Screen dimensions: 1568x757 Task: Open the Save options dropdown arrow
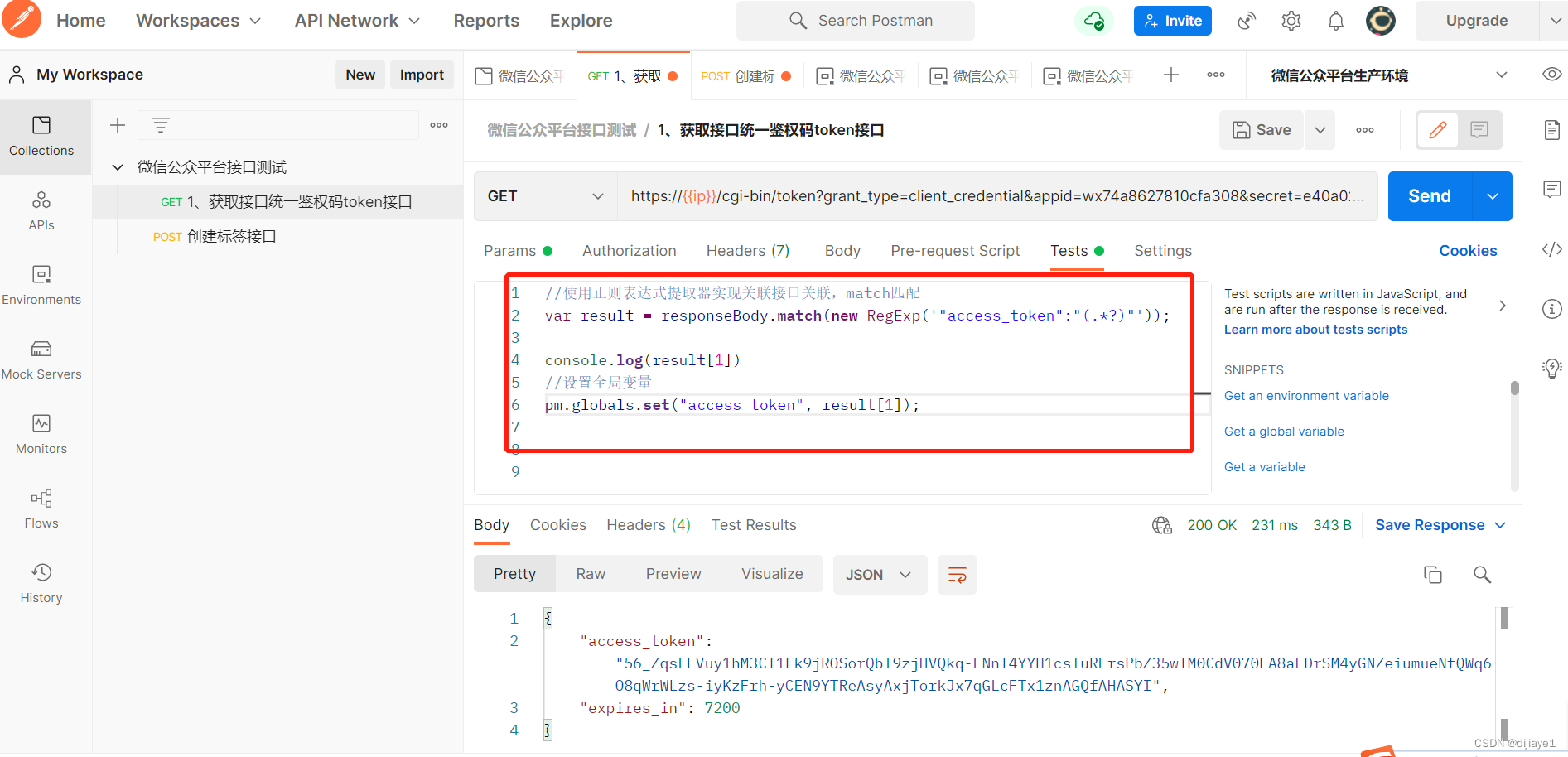click(x=1320, y=130)
